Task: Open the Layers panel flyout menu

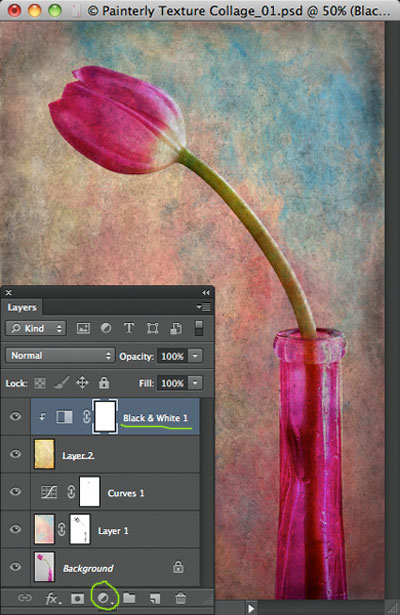Action: click(204, 307)
